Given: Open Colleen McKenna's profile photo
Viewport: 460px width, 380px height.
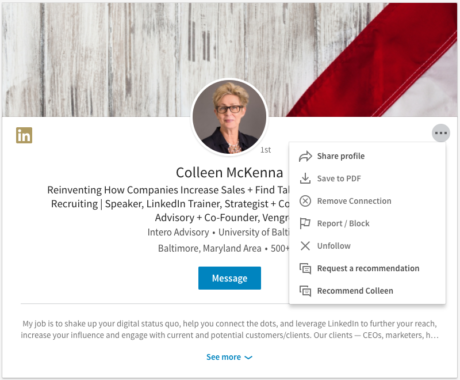Looking at the screenshot, I should tap(229, 117).
